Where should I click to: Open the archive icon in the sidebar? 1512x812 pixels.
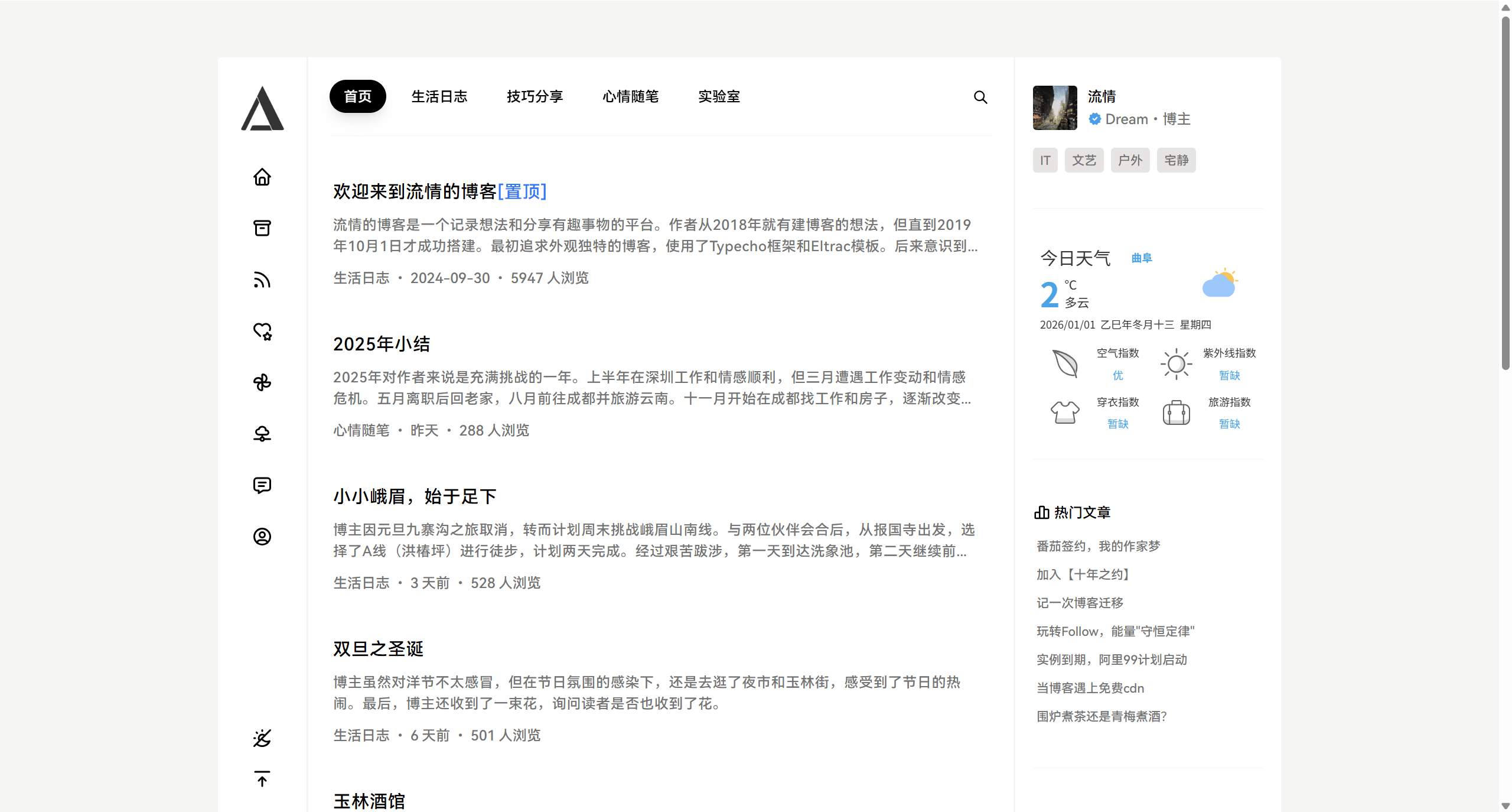click(x=262, y=228)
